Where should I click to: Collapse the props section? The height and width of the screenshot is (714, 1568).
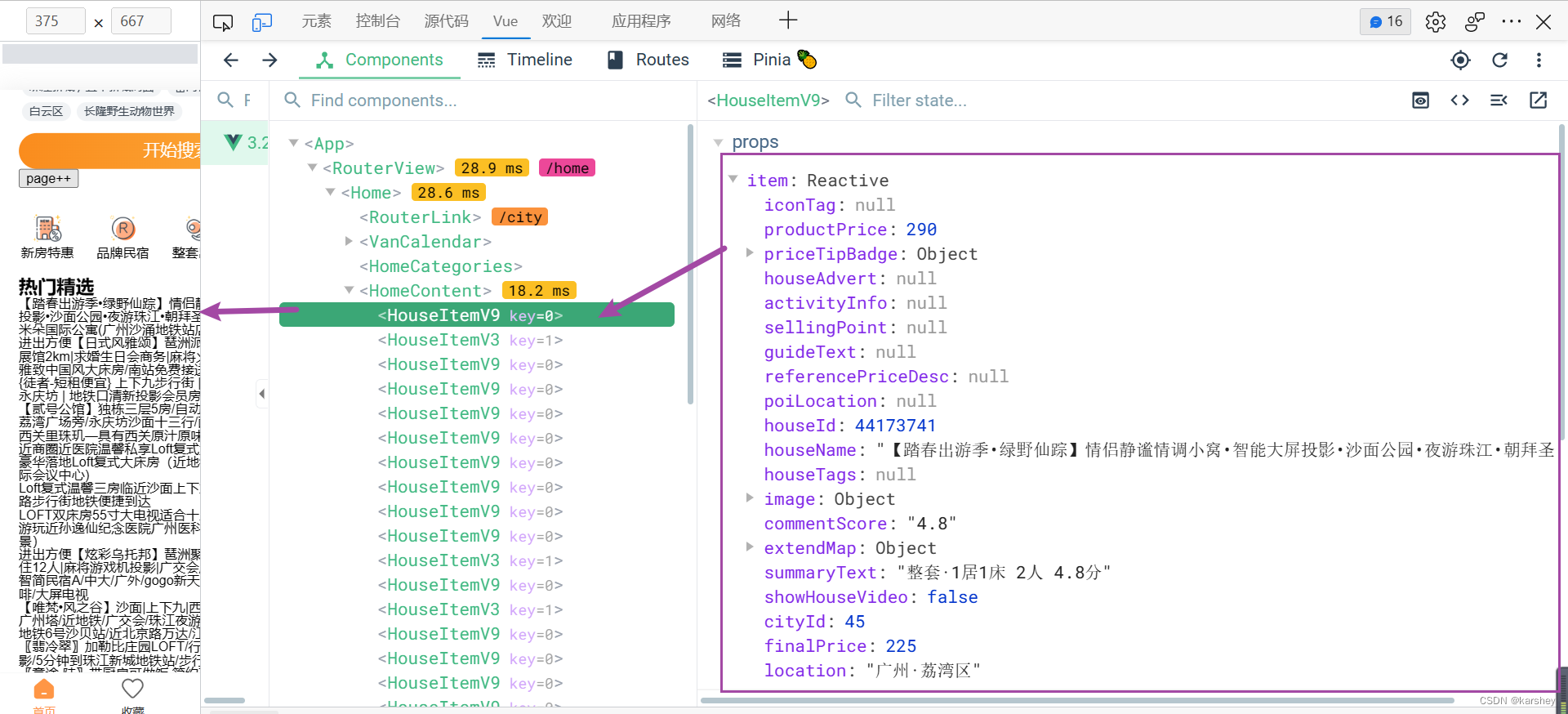click(x=719, y=142)
